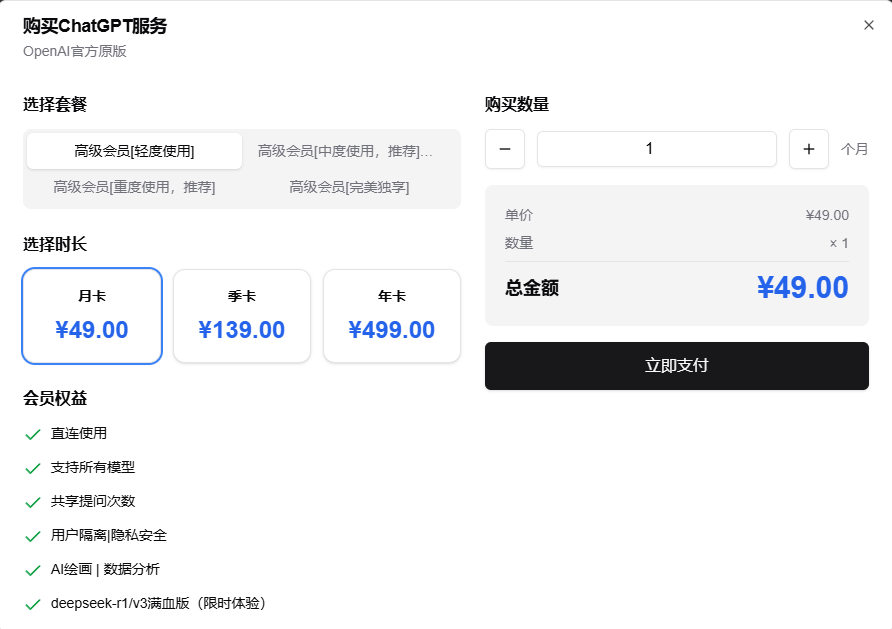Select the 高级会员[中度使用，推荐] plan
Image resolution: width=892 pixels, height=629 pixels.
pos(346,150)
